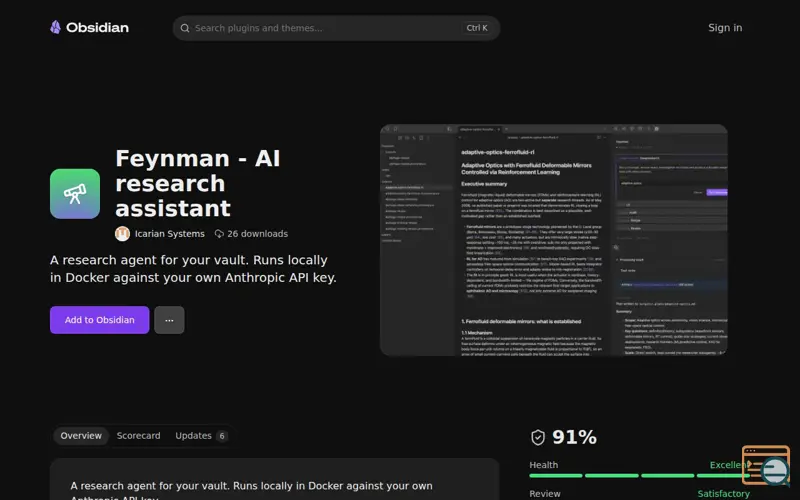Click the Feynman - AI research assistant title
This screenshot has height=500, width=800.
[198, 183]
